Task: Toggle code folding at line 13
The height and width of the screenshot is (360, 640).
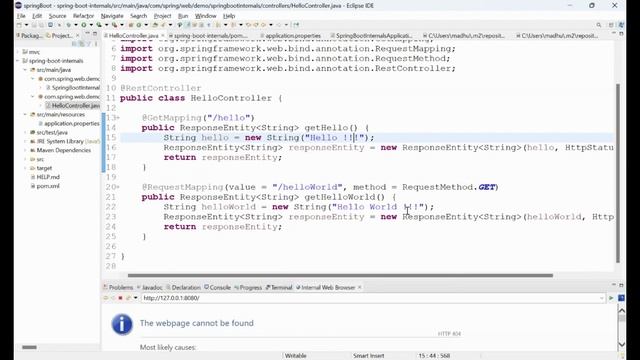Action: [x=119, y=118]
